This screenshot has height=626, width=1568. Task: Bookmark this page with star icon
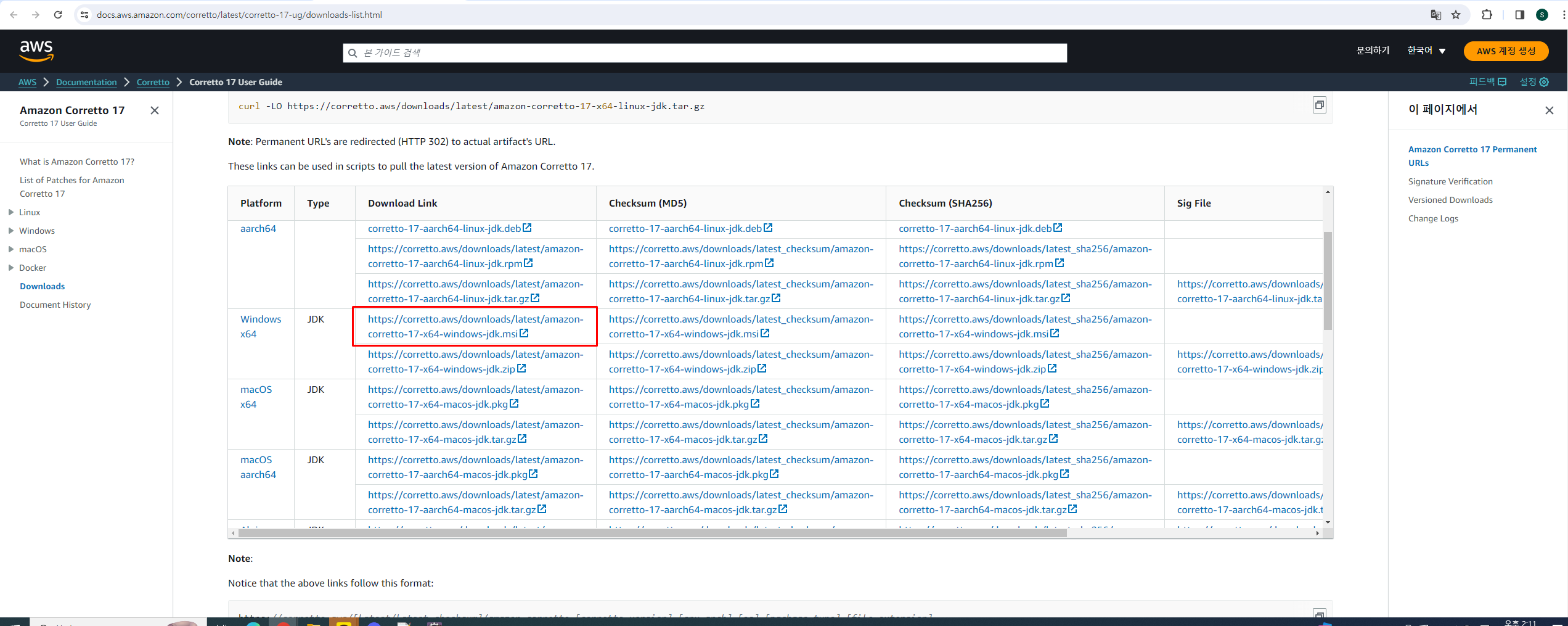(1456, 15)
